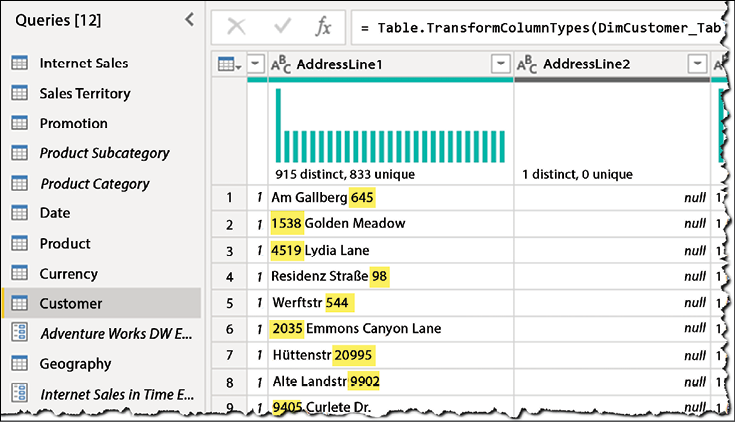
Task: Select the Geography query
Action: pos(75,363)
